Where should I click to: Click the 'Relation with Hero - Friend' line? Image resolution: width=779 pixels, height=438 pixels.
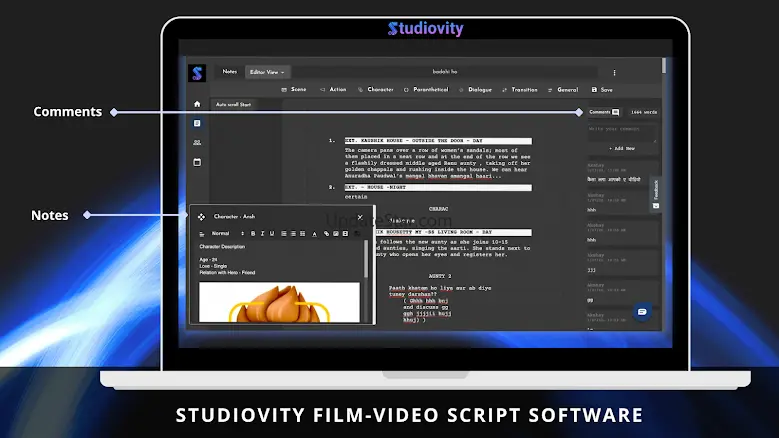pos(227,273)
